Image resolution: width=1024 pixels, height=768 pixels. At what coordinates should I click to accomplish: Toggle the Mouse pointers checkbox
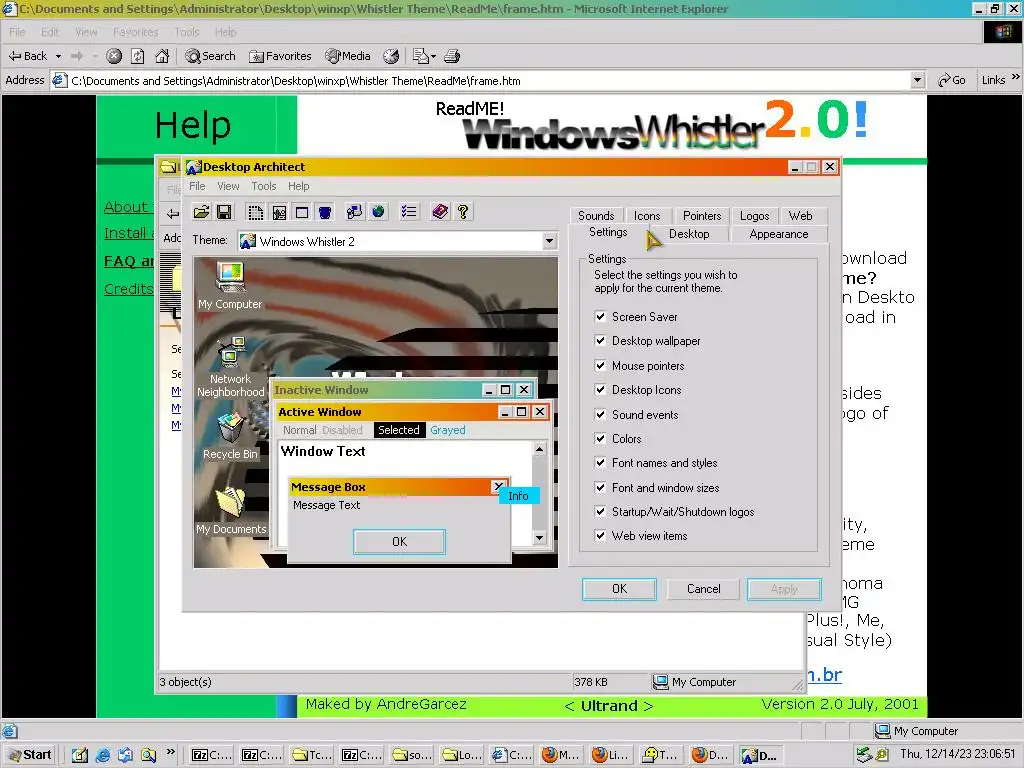pos(600,366)
